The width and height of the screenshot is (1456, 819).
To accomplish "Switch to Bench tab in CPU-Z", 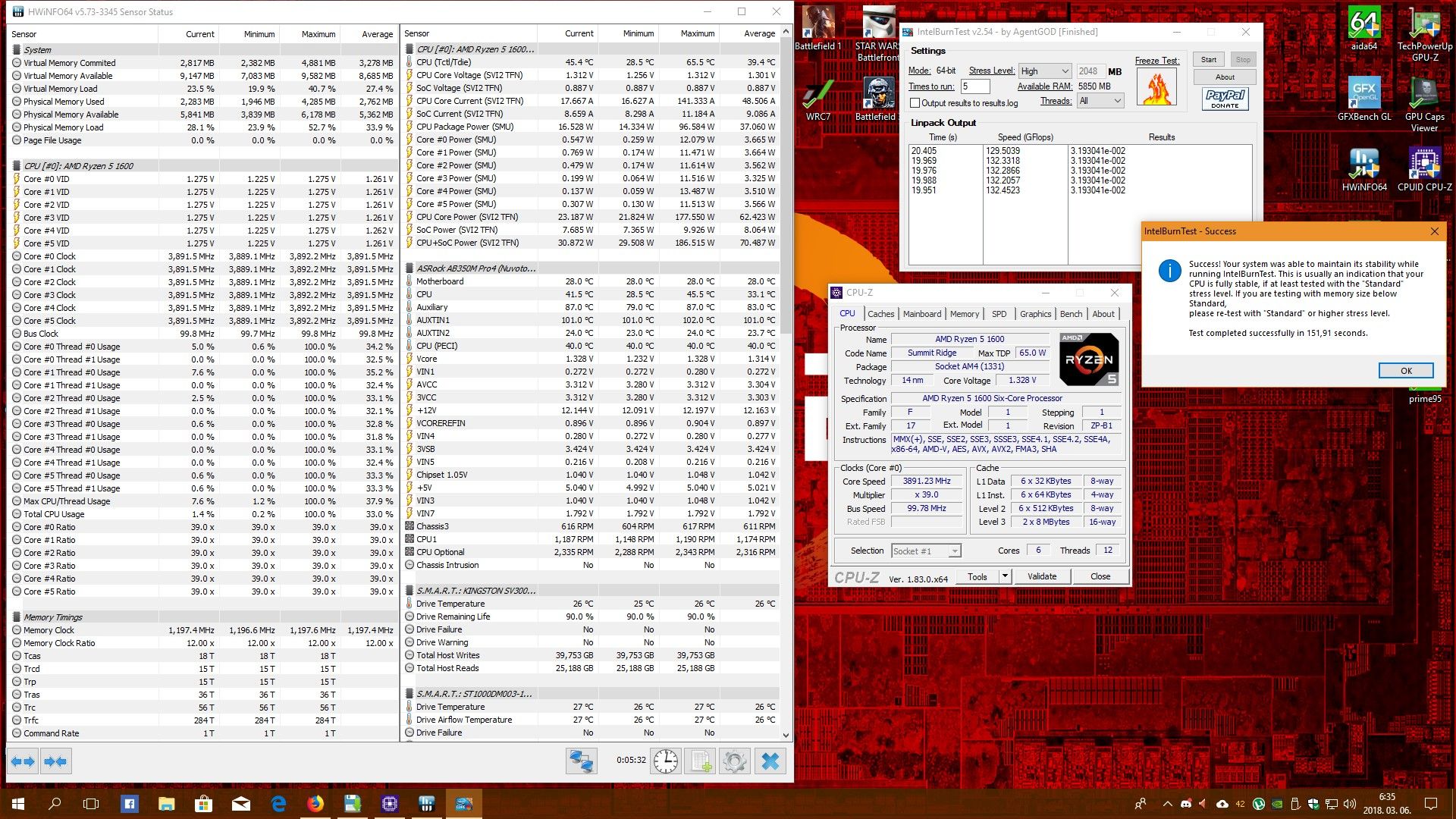I will pos(1071,314).
